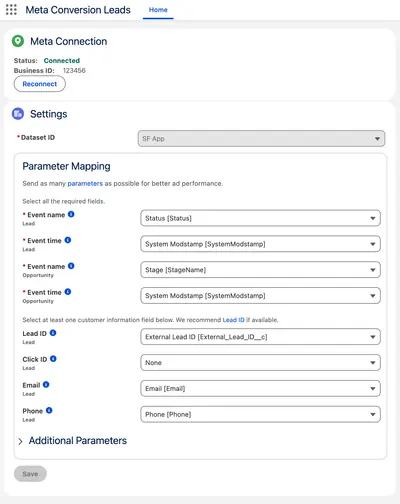Show info for Opportunity Event time

[x=68, y=292]
